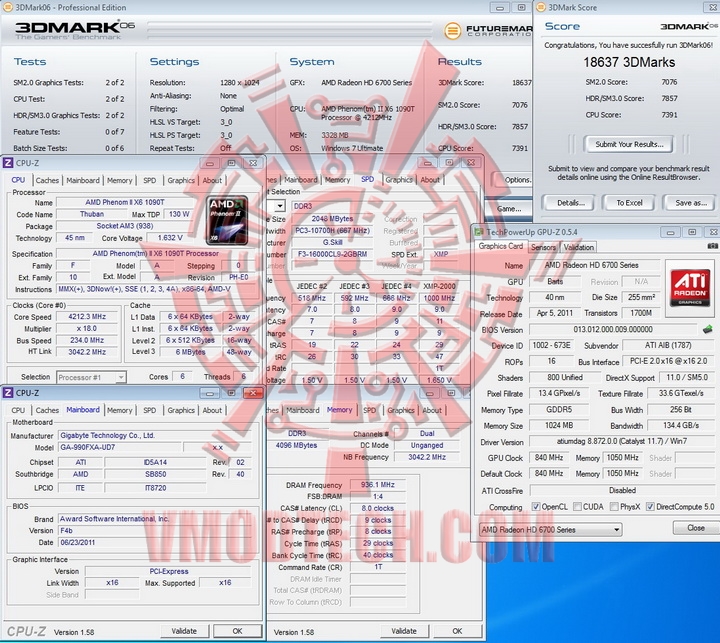
Task: Click the GPU-Z BIOS Version field
Action: click(x=613, y=329)
